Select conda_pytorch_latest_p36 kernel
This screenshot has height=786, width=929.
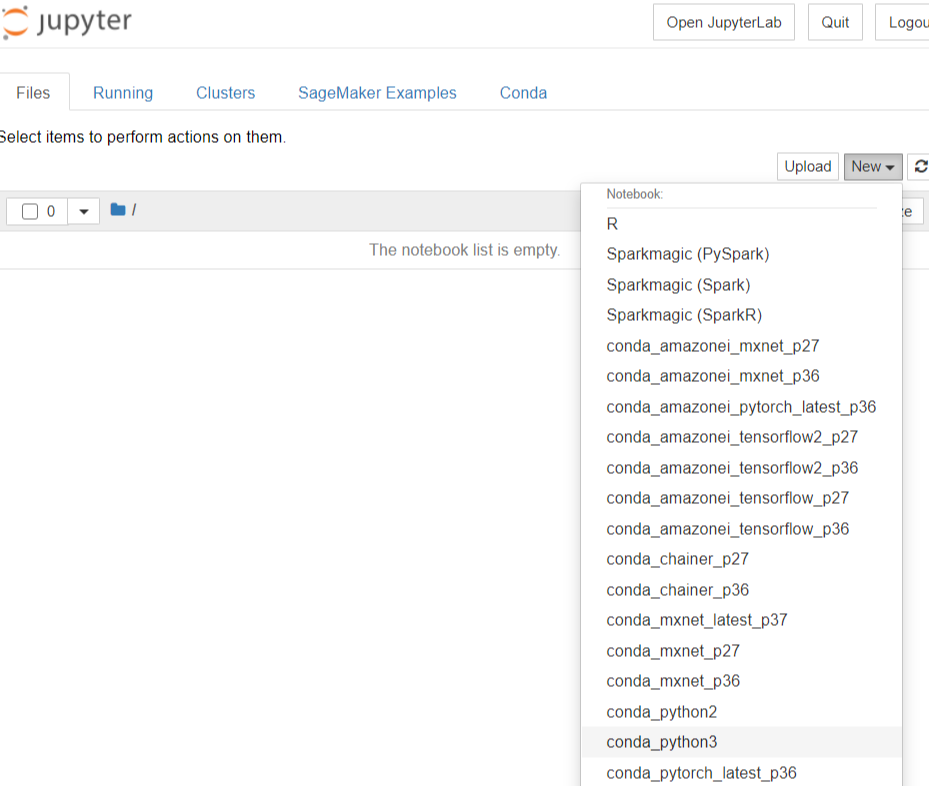click(x=741, y=772)
